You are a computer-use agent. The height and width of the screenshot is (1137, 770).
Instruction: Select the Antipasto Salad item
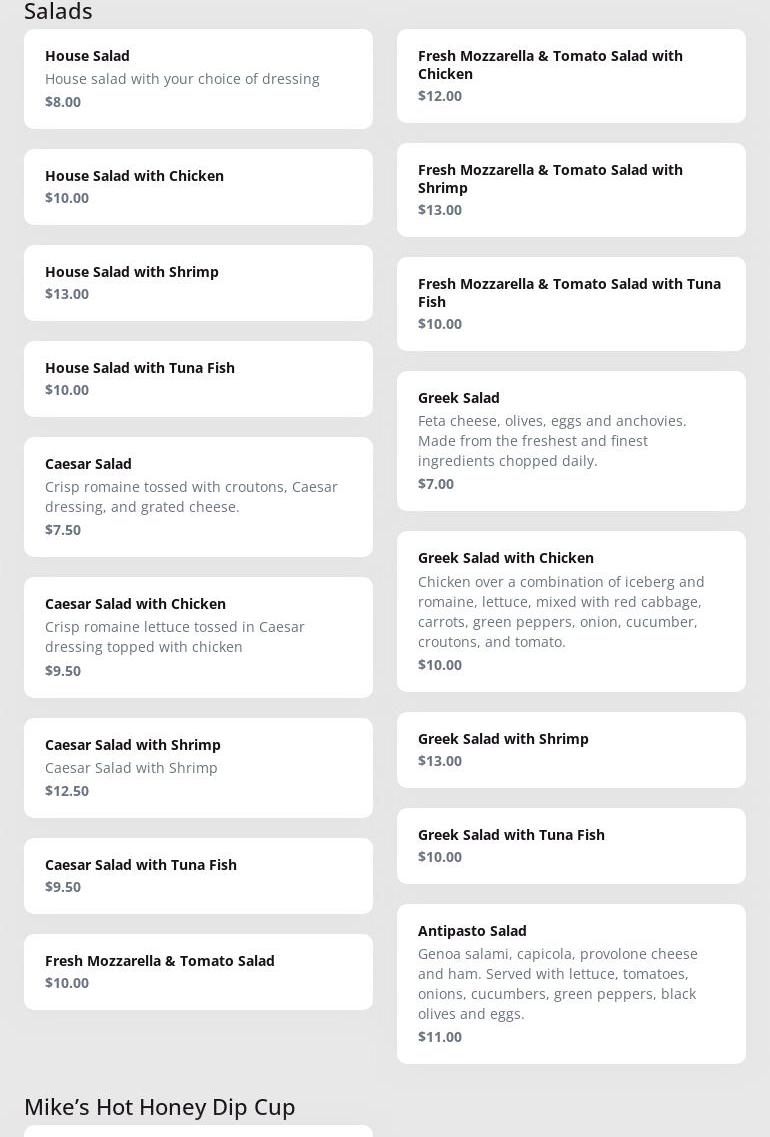click(571, 983)
